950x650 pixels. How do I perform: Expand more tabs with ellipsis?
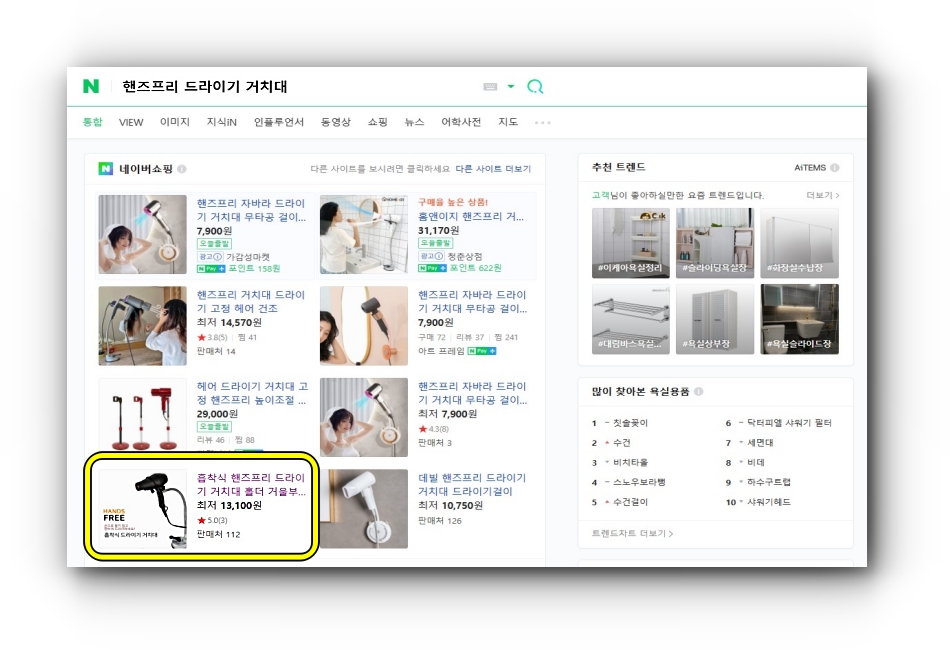pos(543,122)
